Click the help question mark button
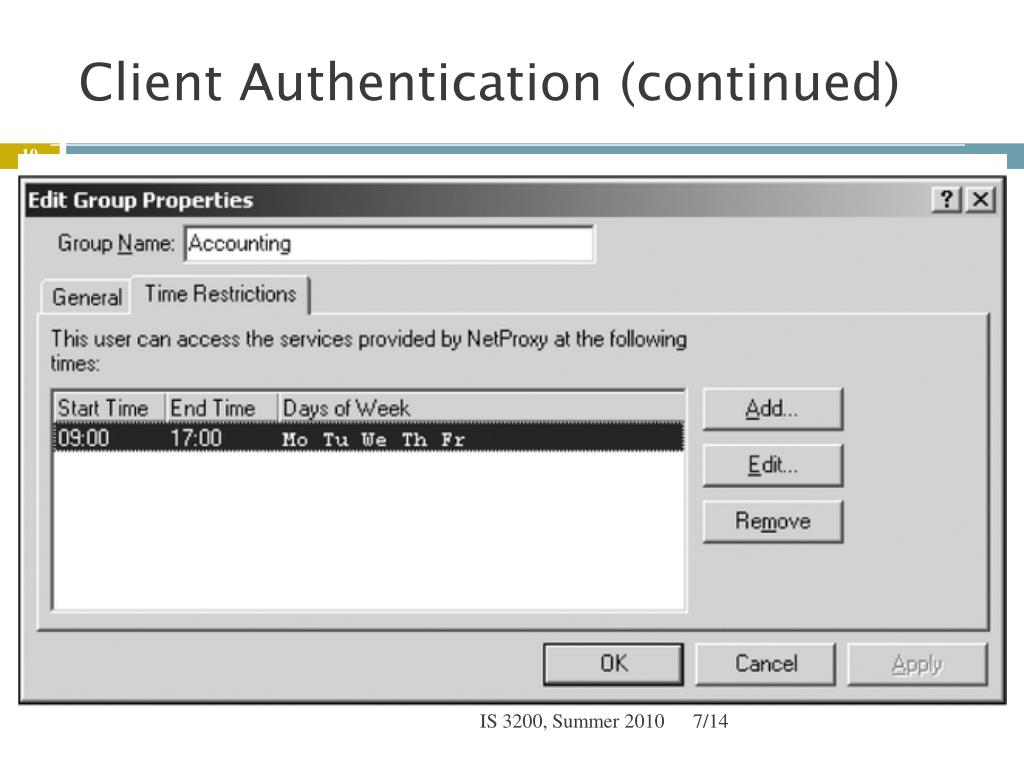Screen dimensions: 1024x768 (946, 199)
